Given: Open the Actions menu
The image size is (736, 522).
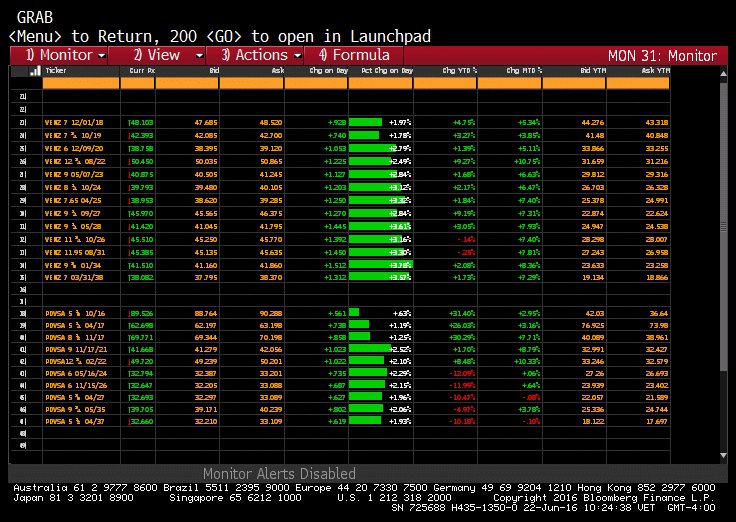Looking at the screenshot, I should (x=255, y=55).
